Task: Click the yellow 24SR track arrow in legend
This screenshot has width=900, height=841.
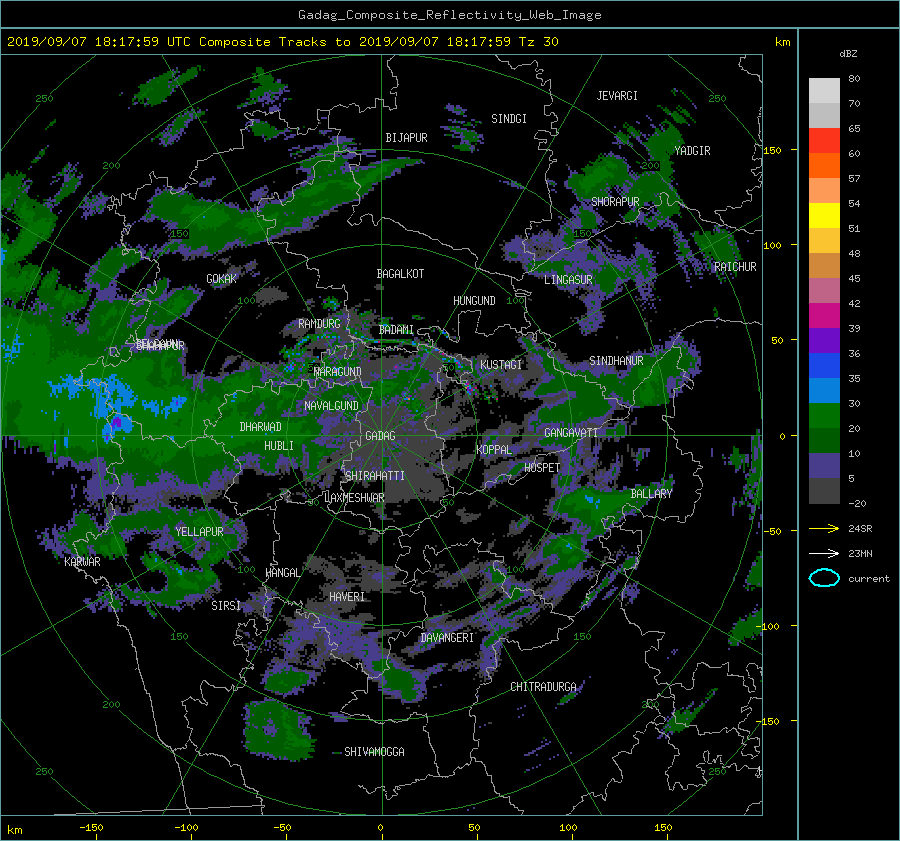Action: (824, 529)
